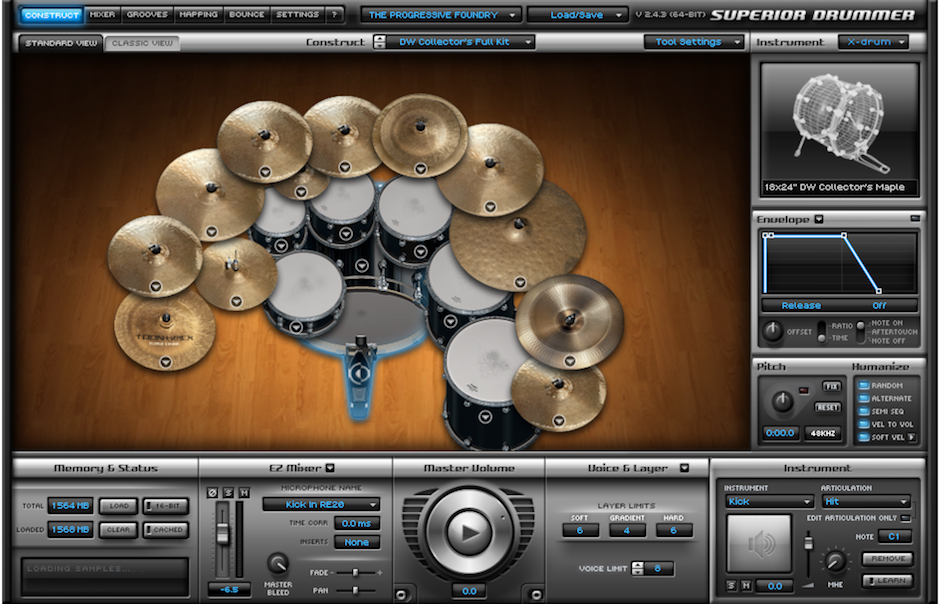Image resolution: width=940 pixels, height=604 pixels.
Task: Click the pitch Reset button
Action: click(828, 407)
